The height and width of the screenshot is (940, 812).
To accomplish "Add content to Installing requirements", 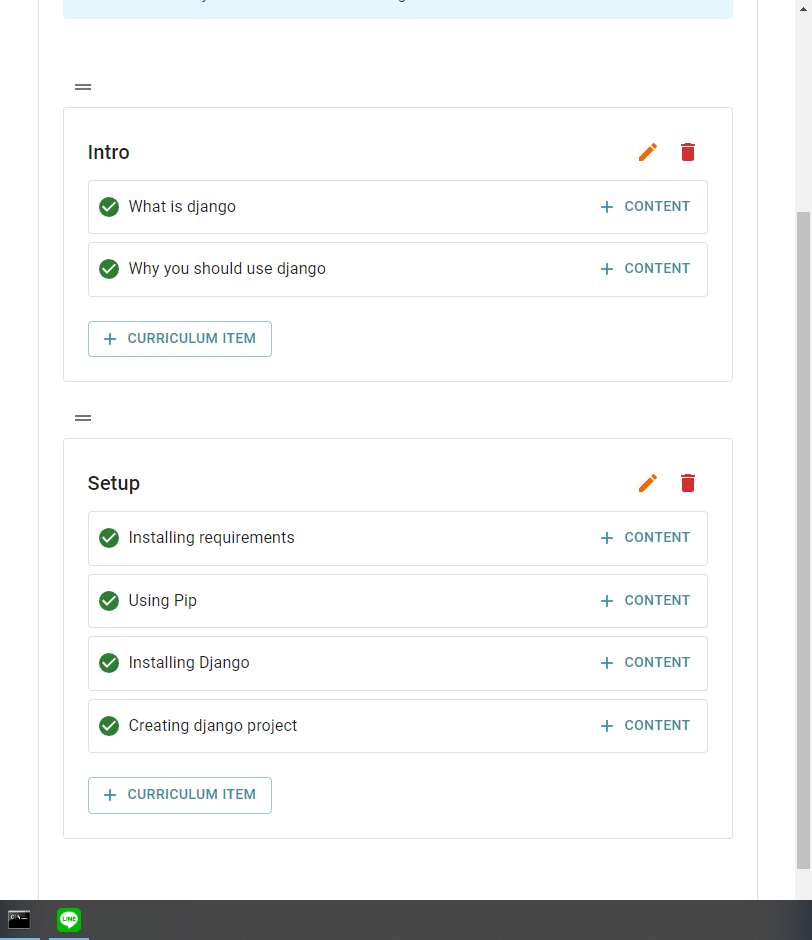I will pyautogui.click(x=645, y=538).
